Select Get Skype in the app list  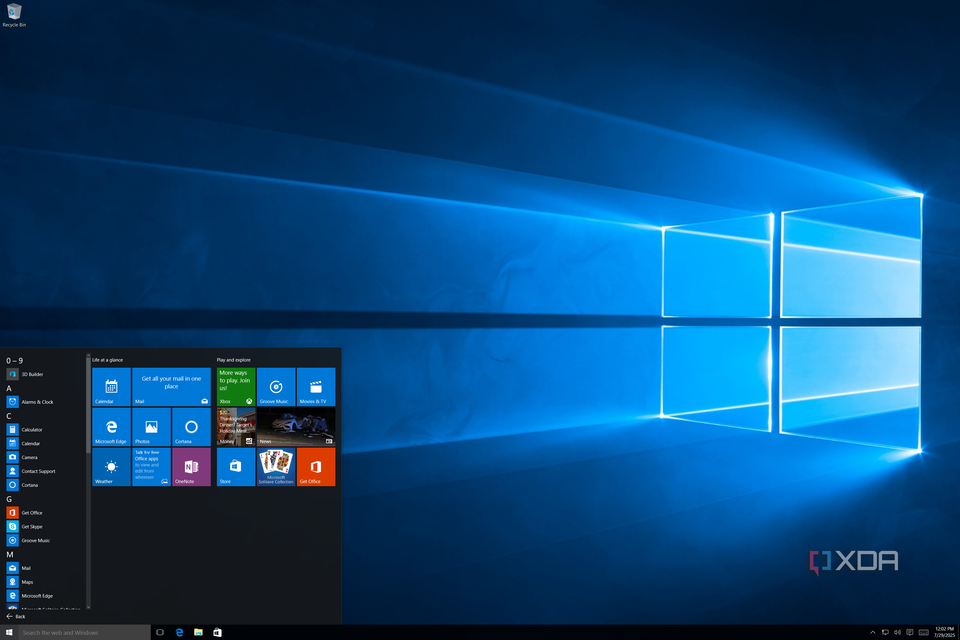[x=31, y=526]
